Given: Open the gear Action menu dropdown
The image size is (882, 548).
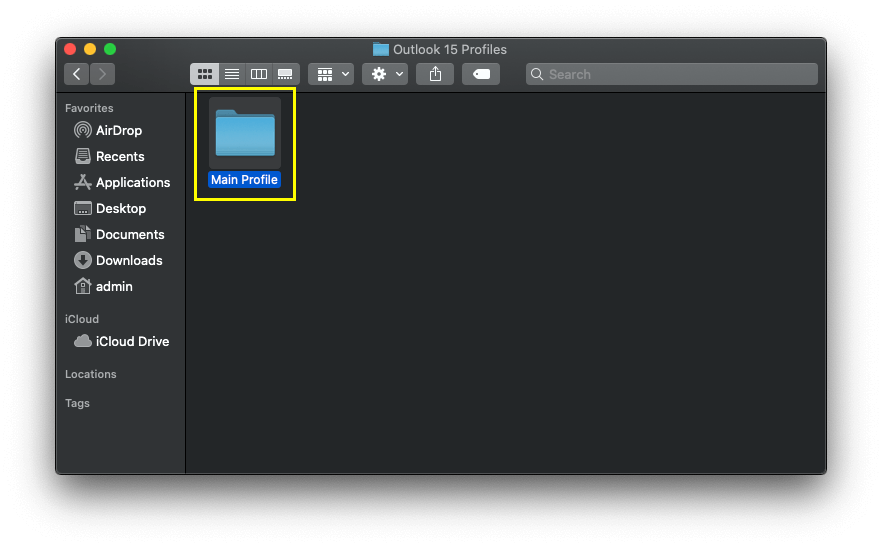Looking at the screenshot, I should tap(385, 74).
